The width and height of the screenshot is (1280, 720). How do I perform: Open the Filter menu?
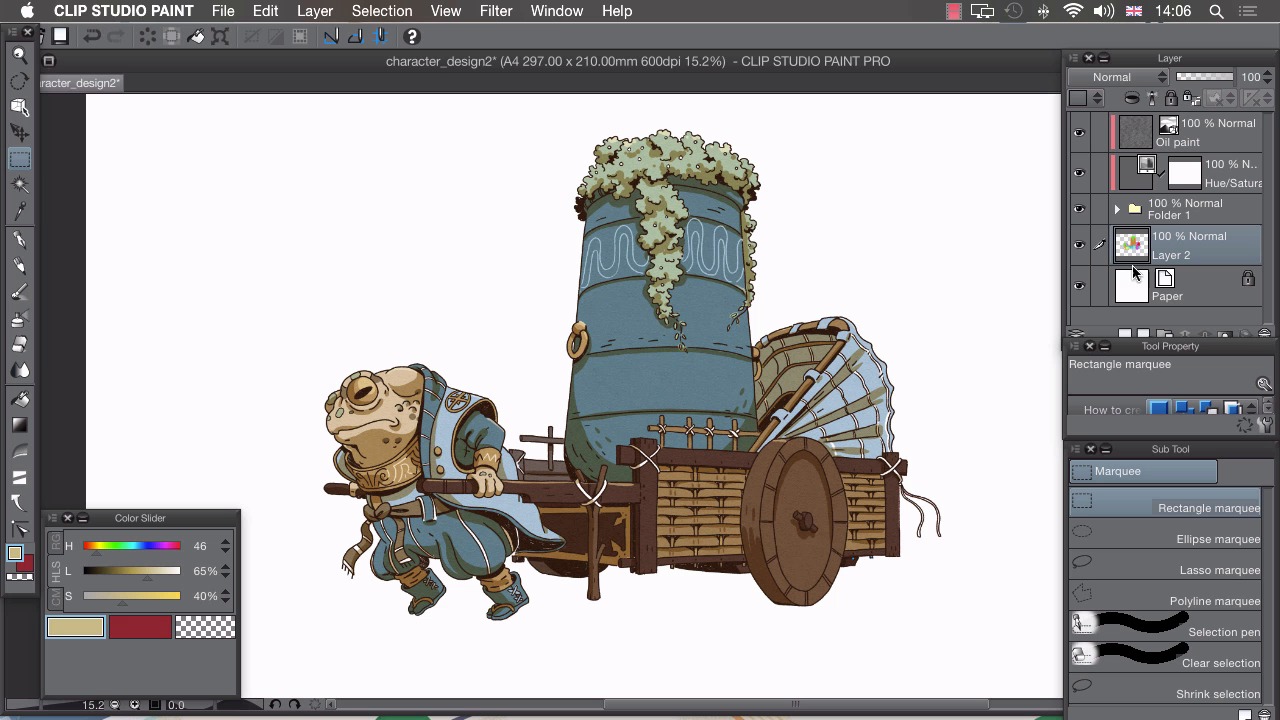495,11
